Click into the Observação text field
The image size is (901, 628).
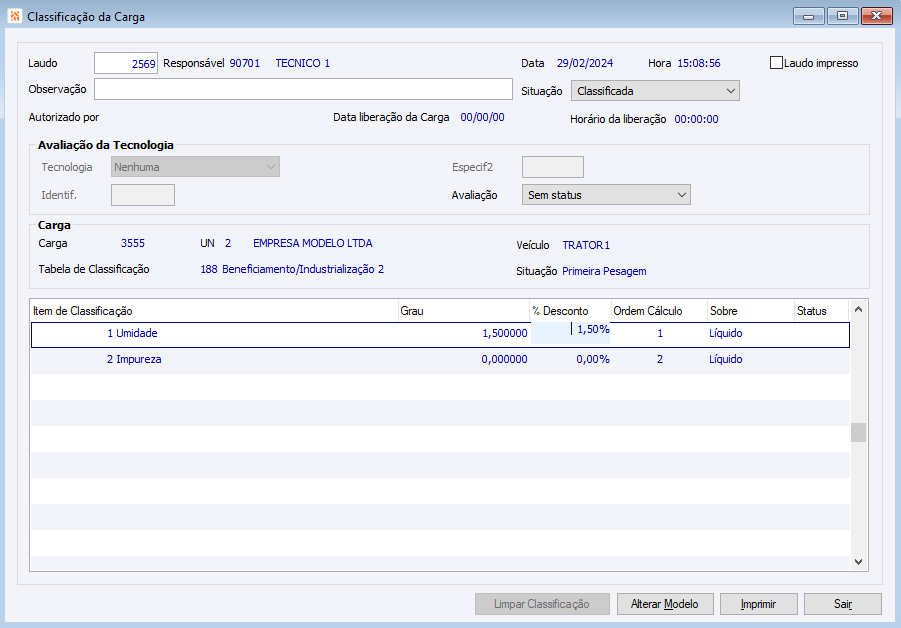[x=303, y=89]
